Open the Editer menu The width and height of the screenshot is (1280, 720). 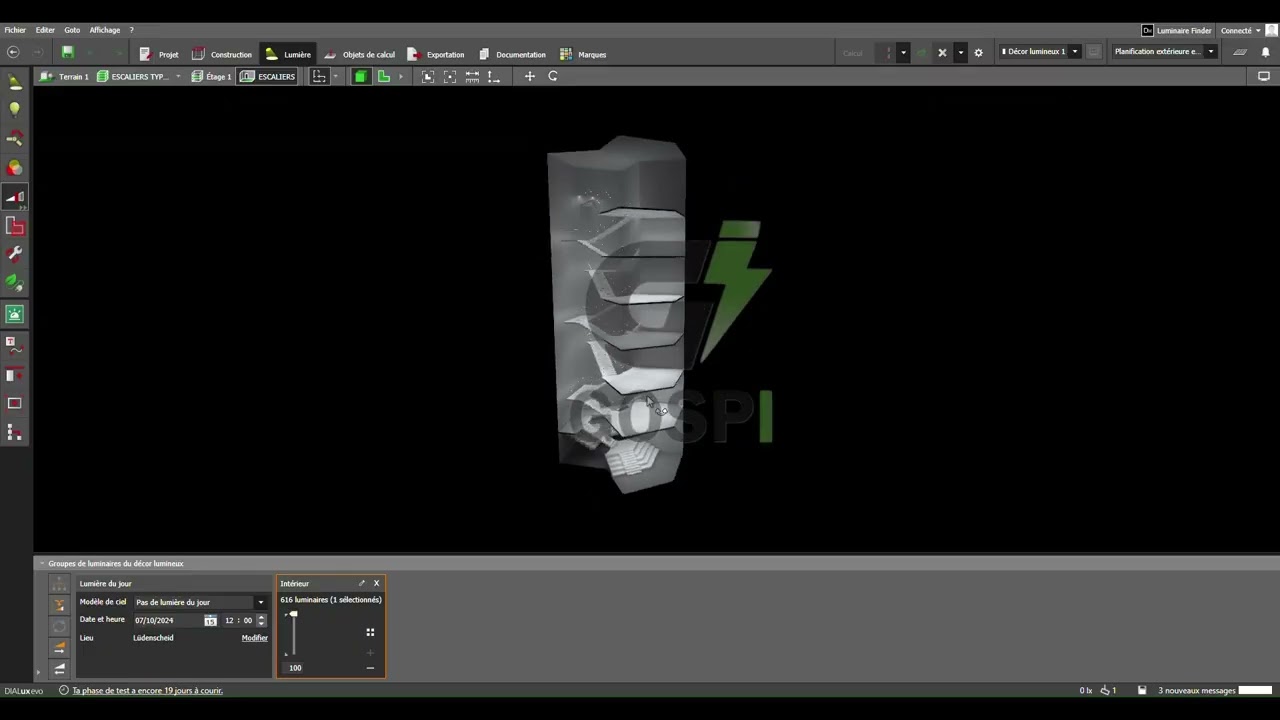pos(45,30)
